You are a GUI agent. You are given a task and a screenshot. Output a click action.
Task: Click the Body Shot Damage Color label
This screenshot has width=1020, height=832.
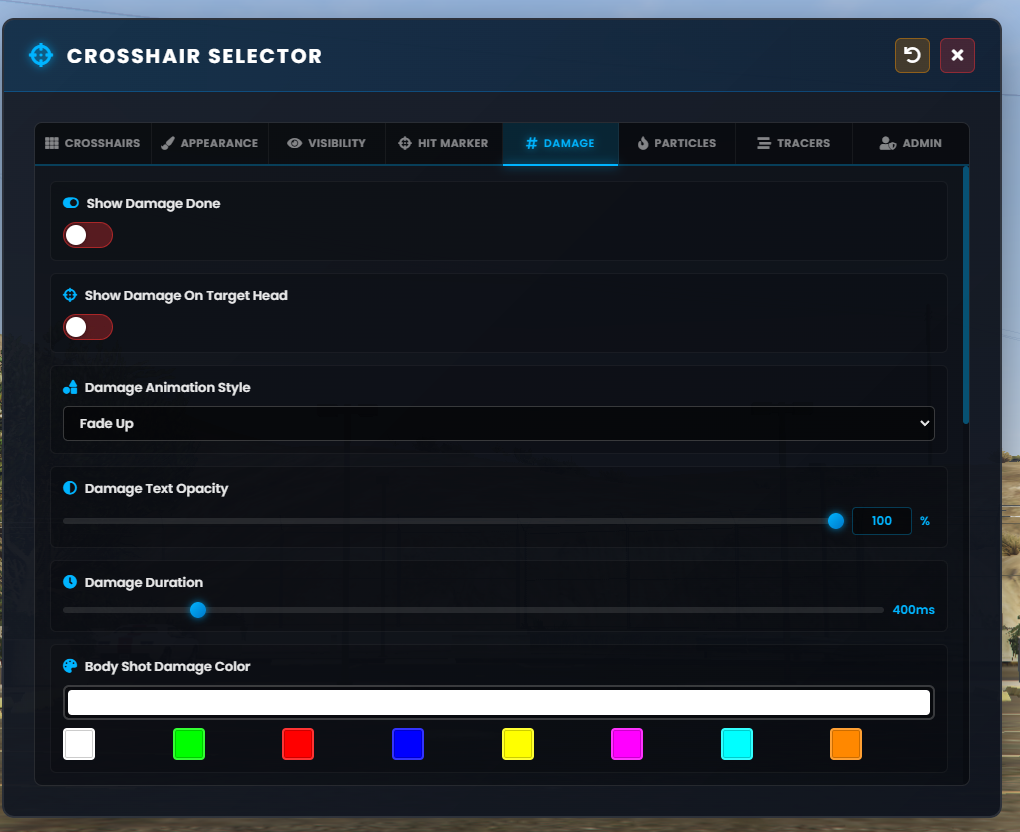click(167, 666)
